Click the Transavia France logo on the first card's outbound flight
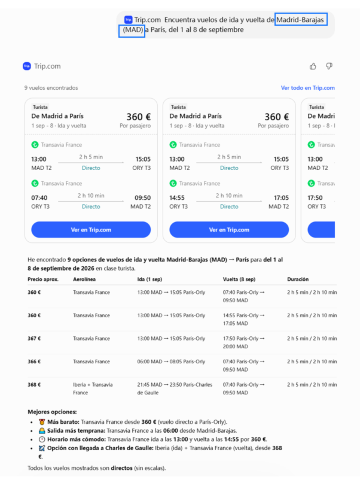This screenshot has height=480, width=360. click(x=35, y=145)
